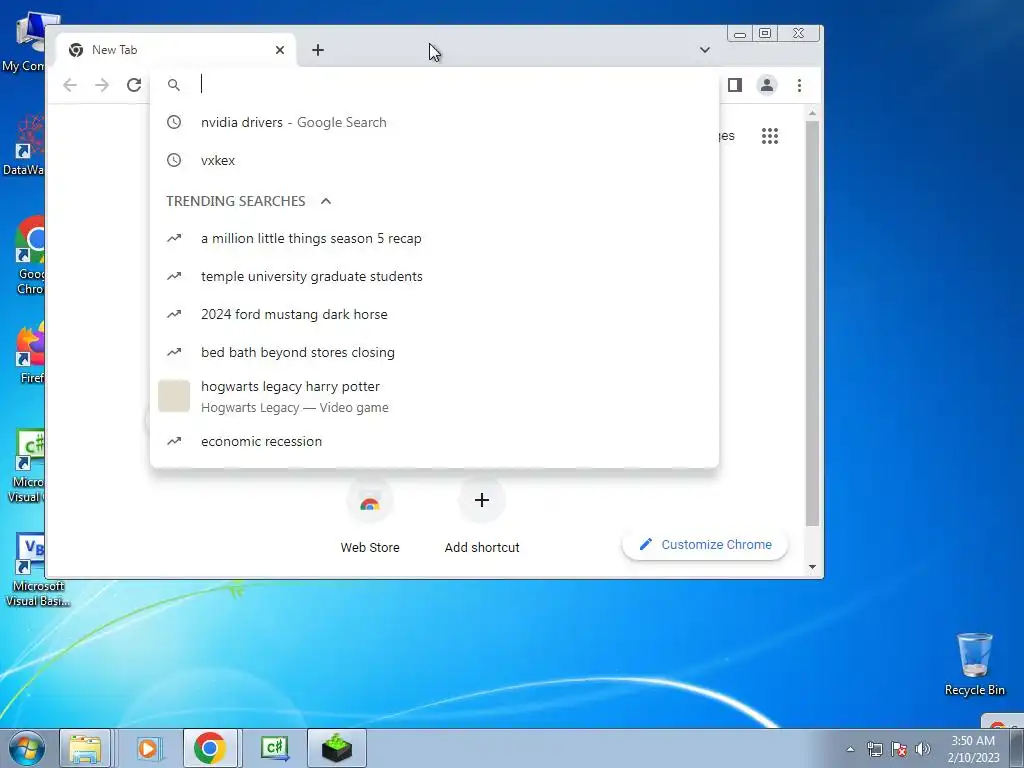Click the browser back arrow
The width and height of the screenshot is (1024, 768).
point(70,85)
